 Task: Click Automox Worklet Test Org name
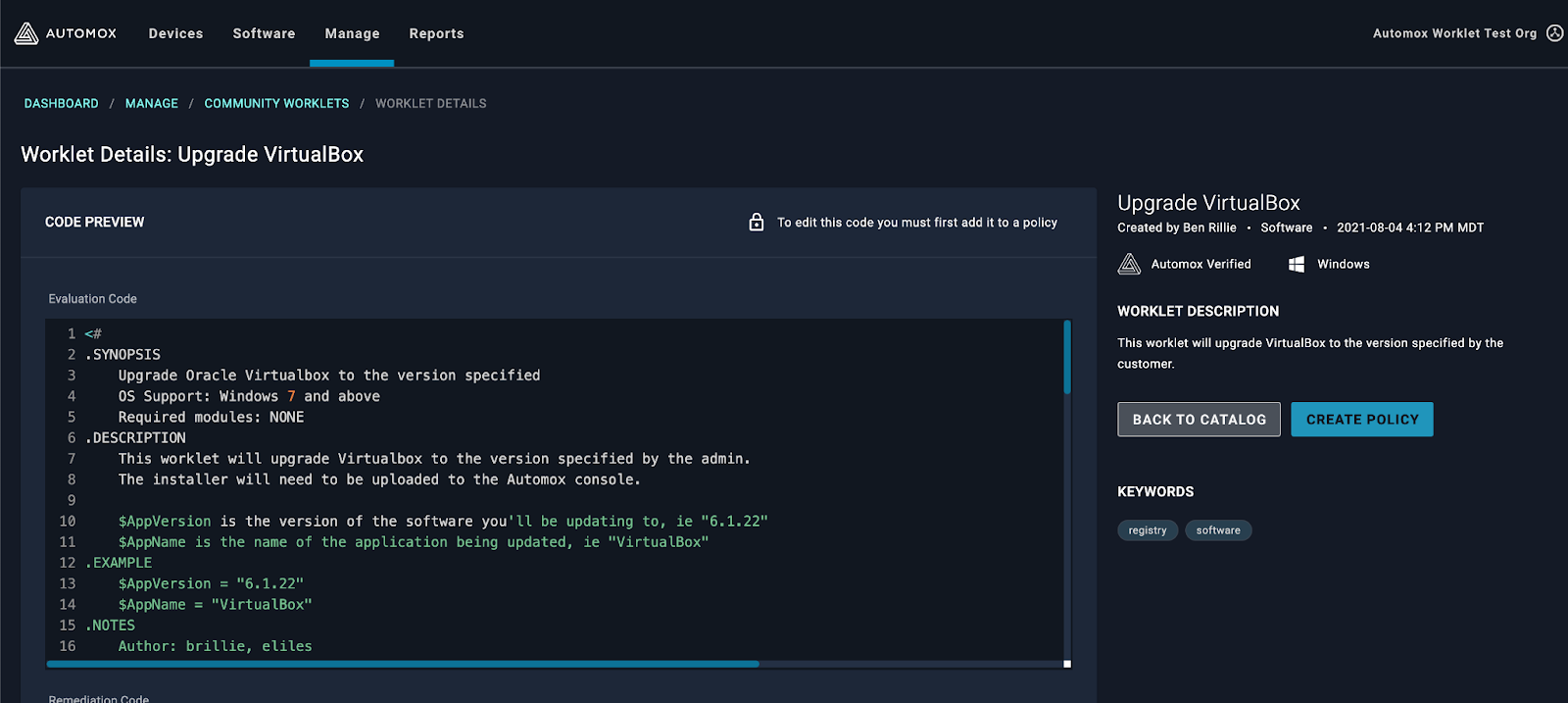tap(1454, 33)
